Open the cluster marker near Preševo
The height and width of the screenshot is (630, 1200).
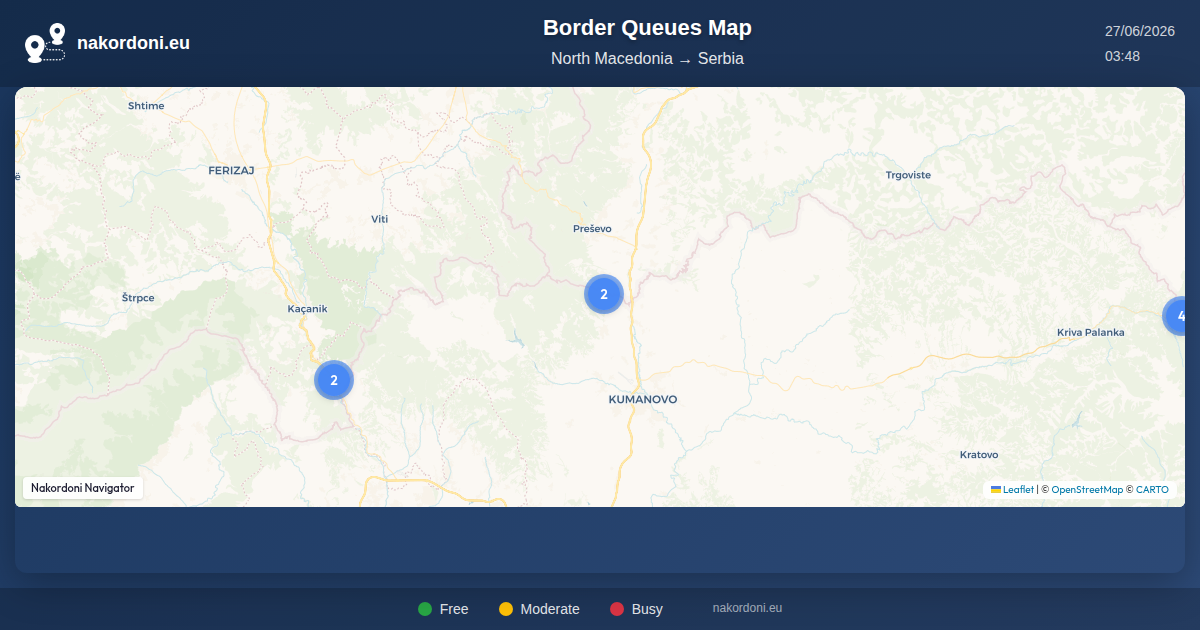click(x=604, y=294)
